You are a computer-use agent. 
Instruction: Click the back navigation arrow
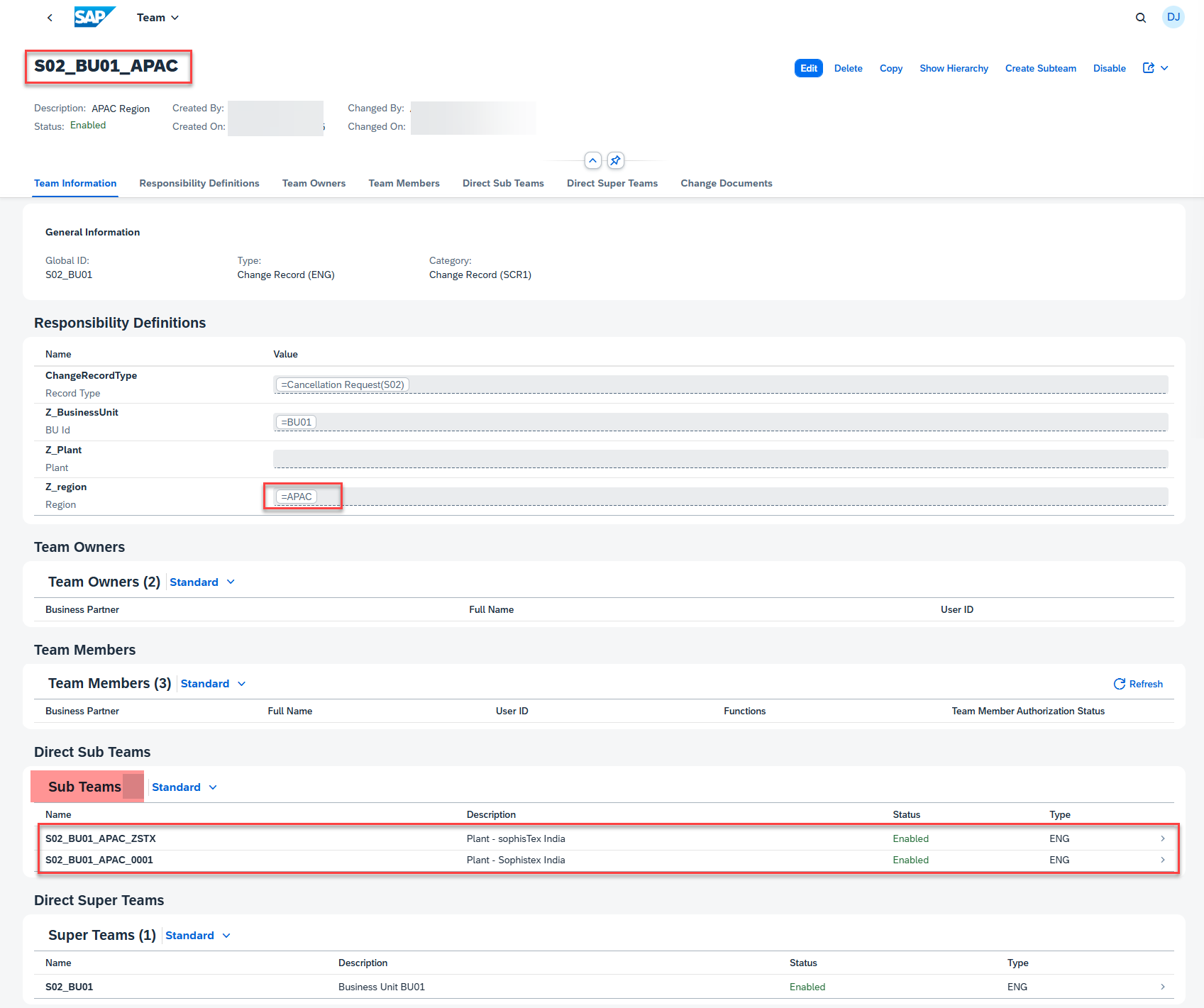pyautogui.click(x=50, y=18)
